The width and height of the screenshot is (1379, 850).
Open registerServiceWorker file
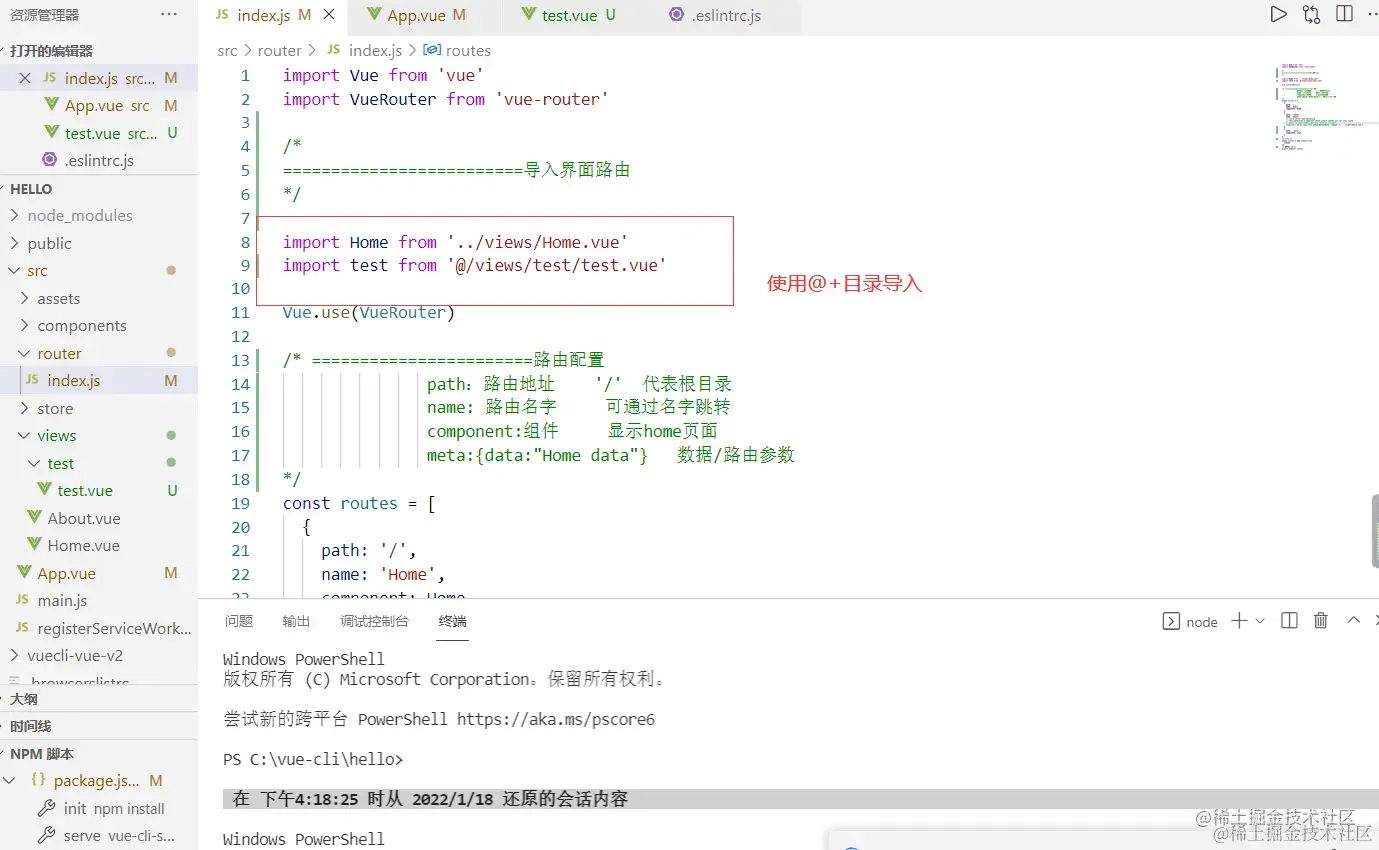114,628
